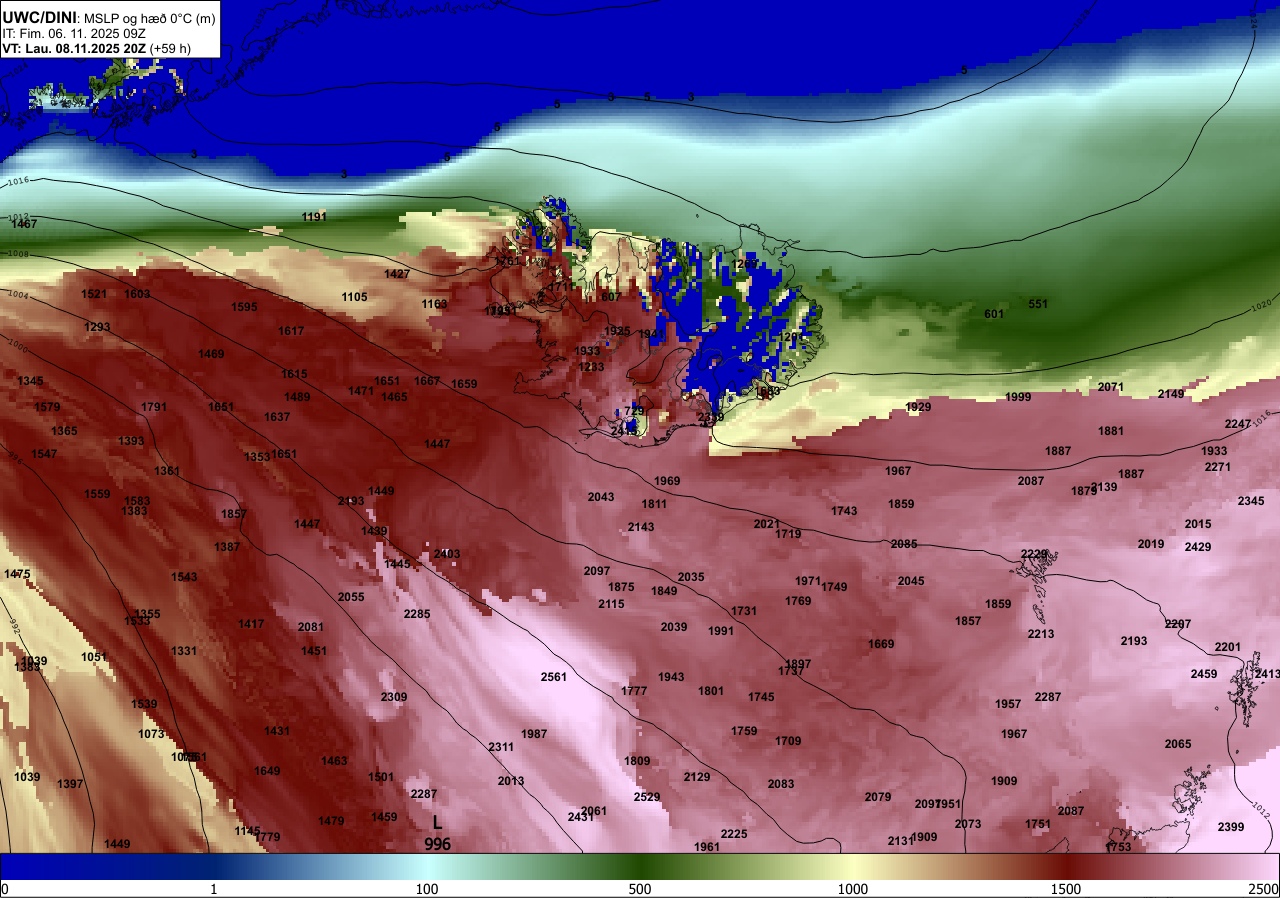Click the 2529 height value
The height and width of the screenshot is (898, 1280).
(647, 797)
